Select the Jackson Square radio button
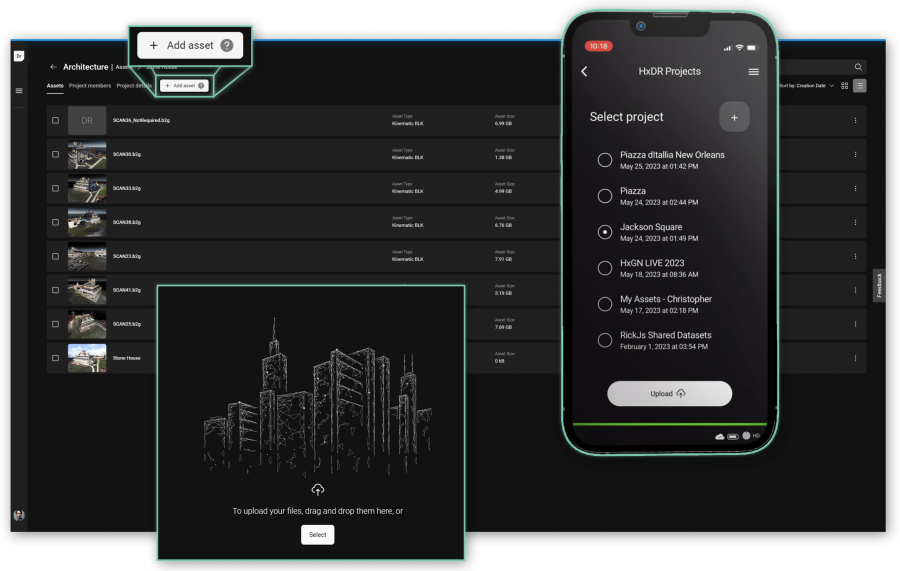The height and width of the screenshot is (571, 900). (604, 232)
